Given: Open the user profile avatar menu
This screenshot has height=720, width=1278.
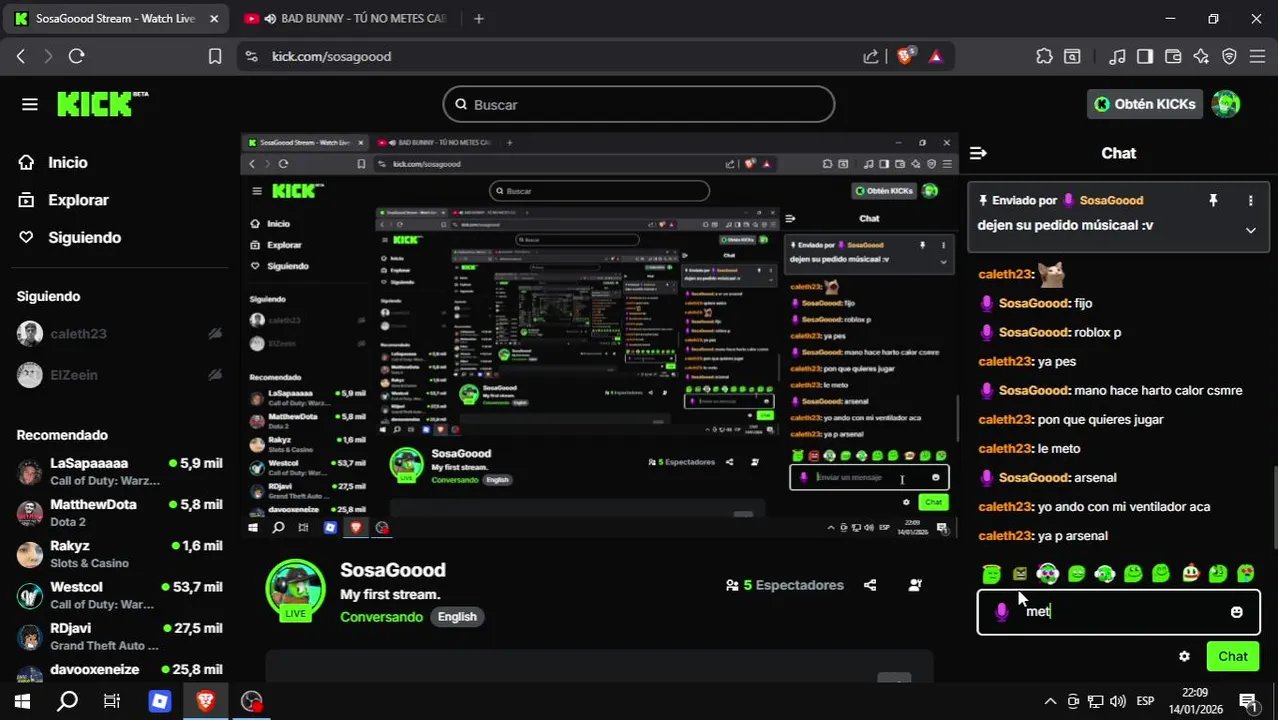Looking at the screenshot, I should [x=1226, y=104].
